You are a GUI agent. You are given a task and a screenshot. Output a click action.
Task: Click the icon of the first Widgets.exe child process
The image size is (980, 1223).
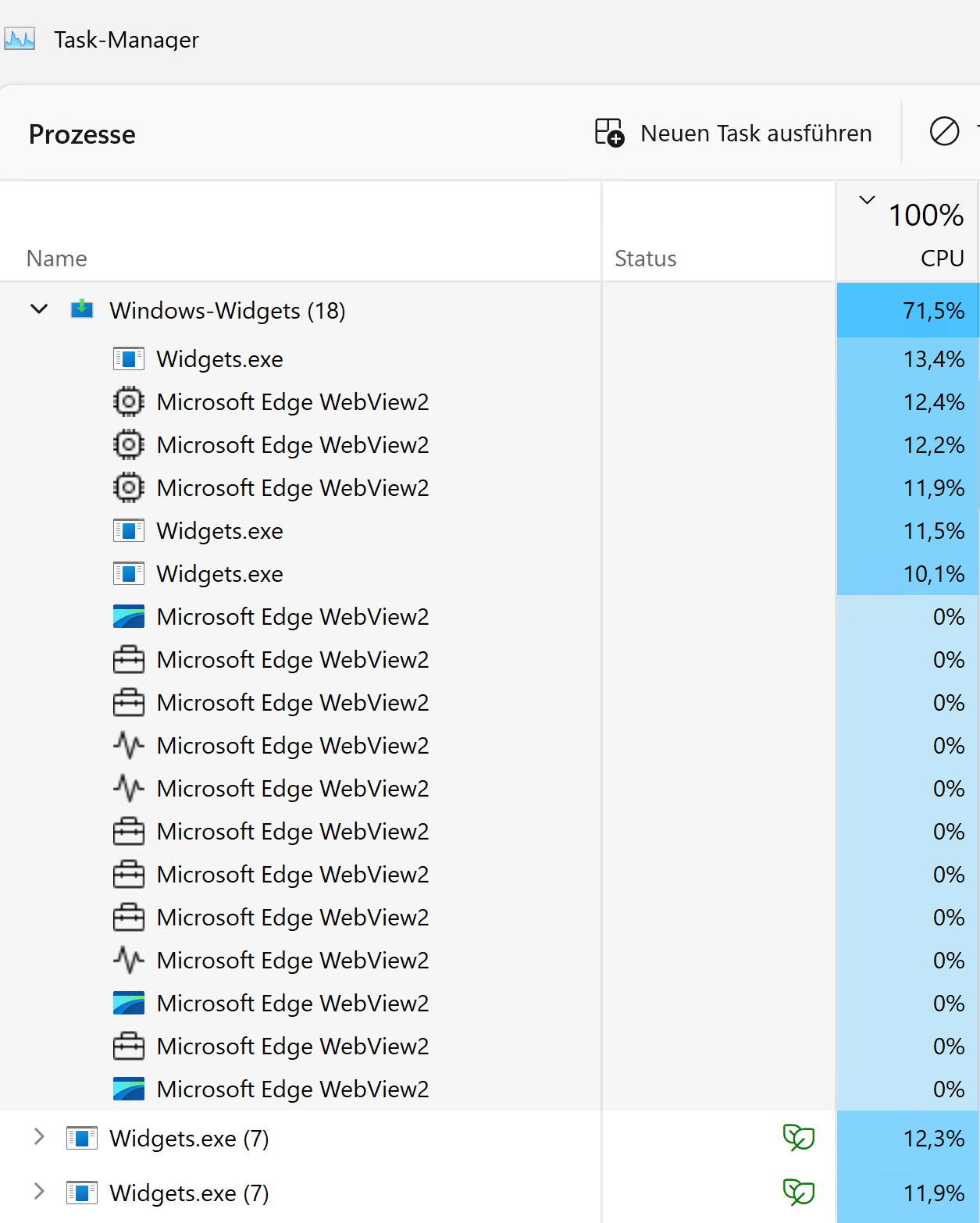click(128, 358)
